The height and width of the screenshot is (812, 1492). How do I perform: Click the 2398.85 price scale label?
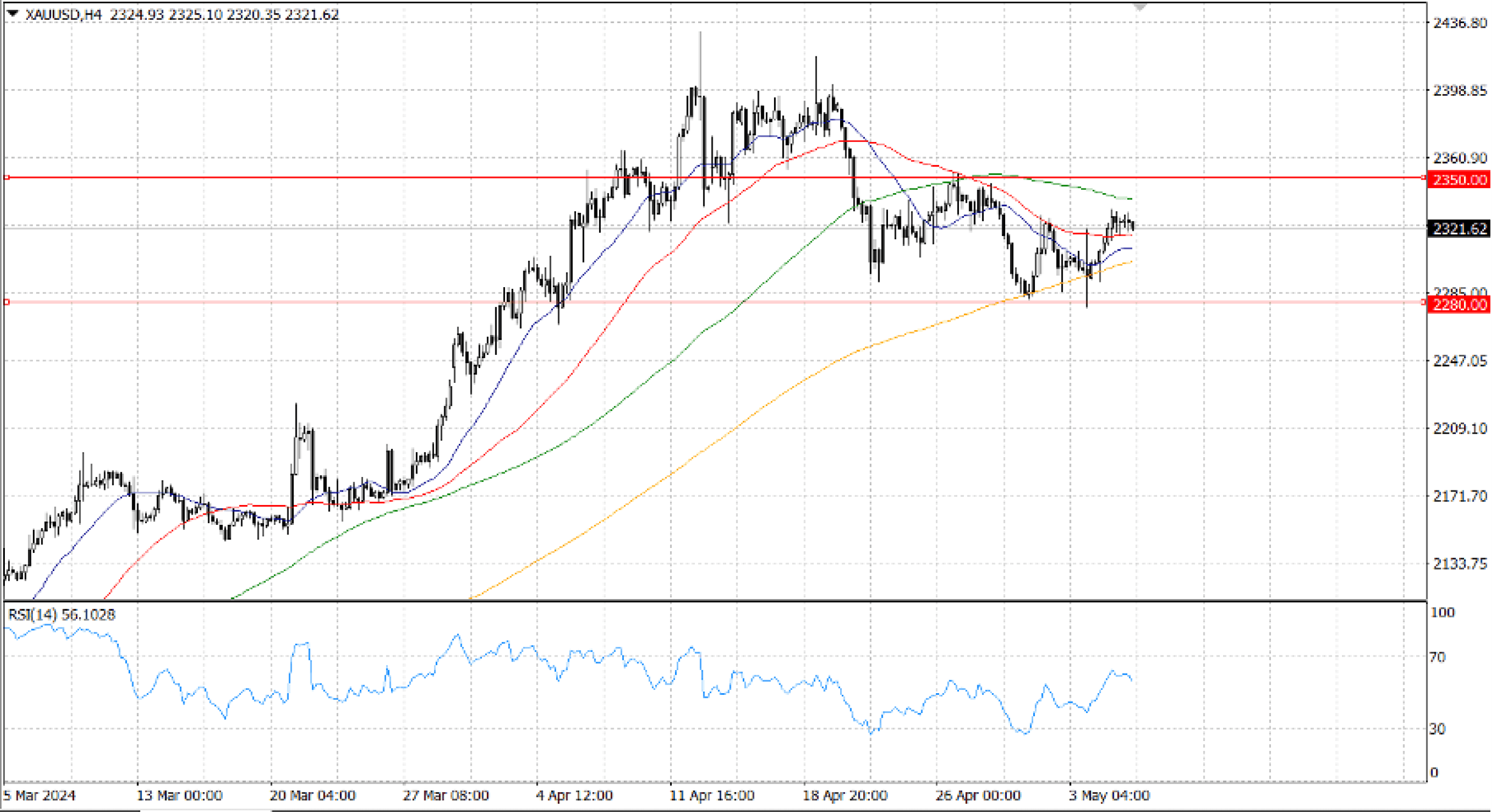1460,90
